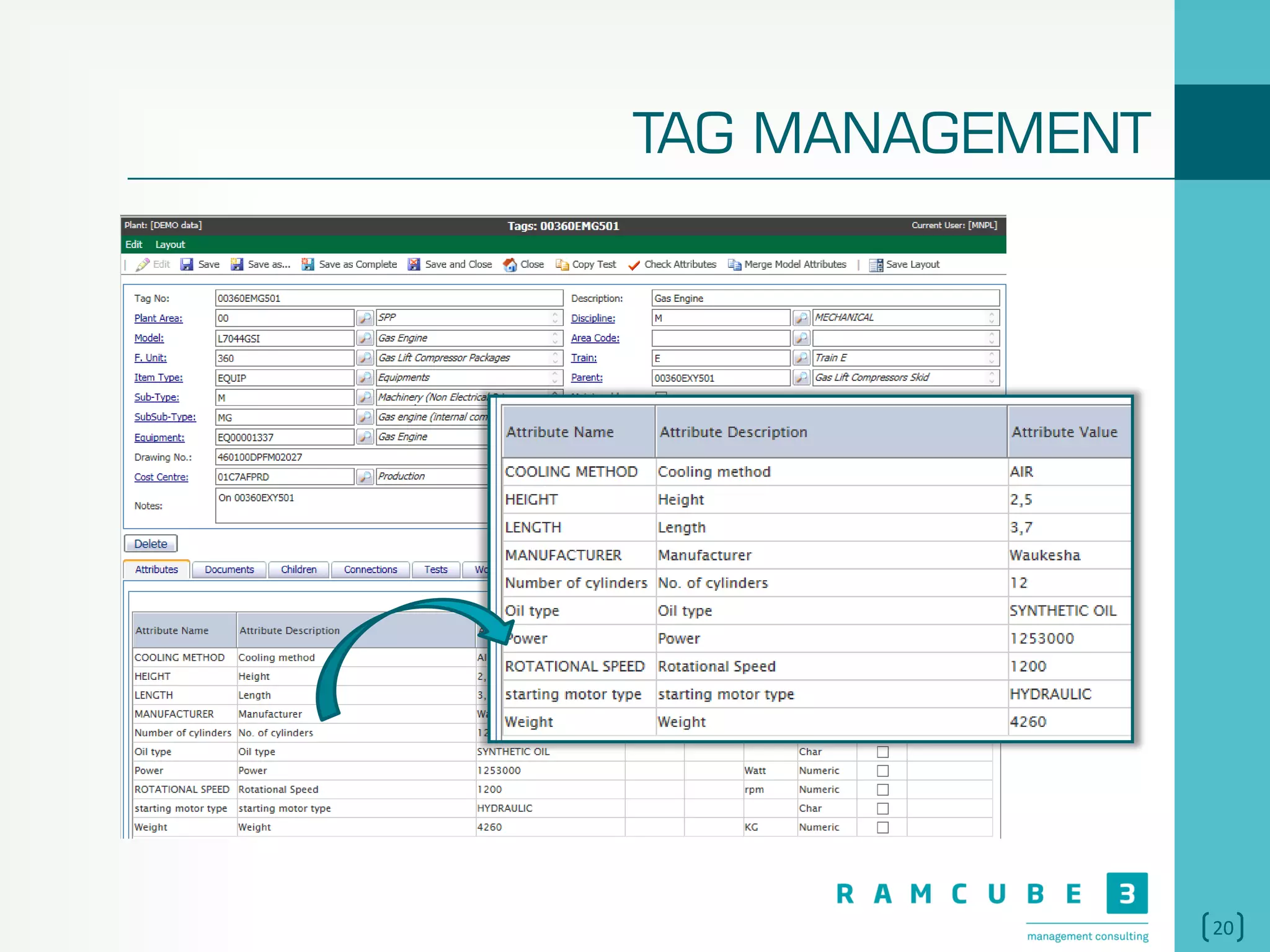Switch to the Documents tab

coord(229,570)
